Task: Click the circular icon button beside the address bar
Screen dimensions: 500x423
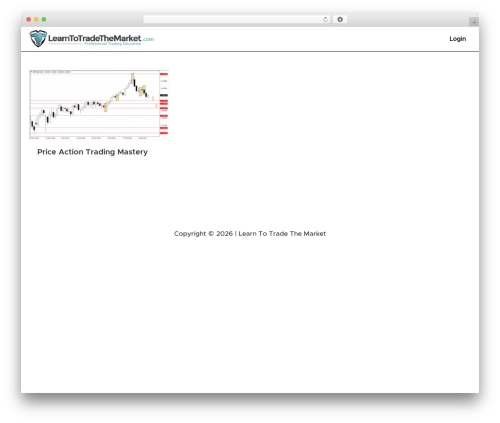Action: click(340, 19)
